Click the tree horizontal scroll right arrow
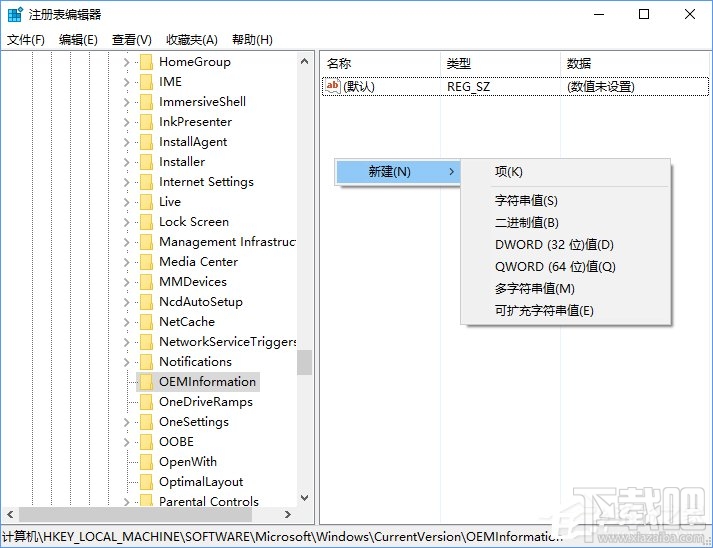The image size is (713, 548). [287, 514]
